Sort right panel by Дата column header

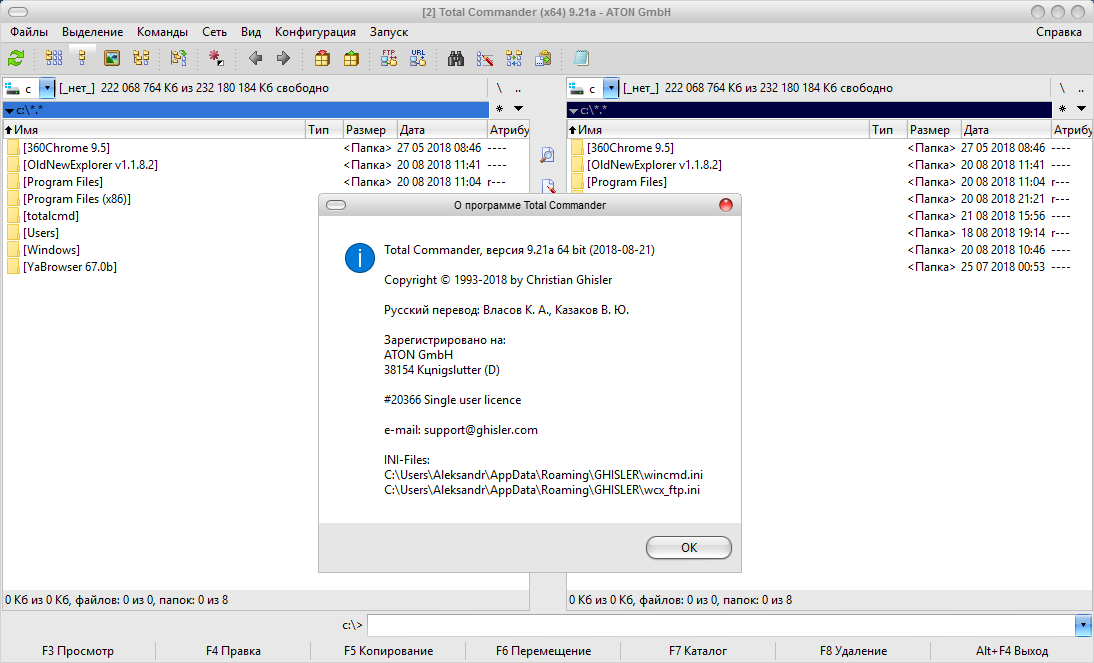[1004, 130]
